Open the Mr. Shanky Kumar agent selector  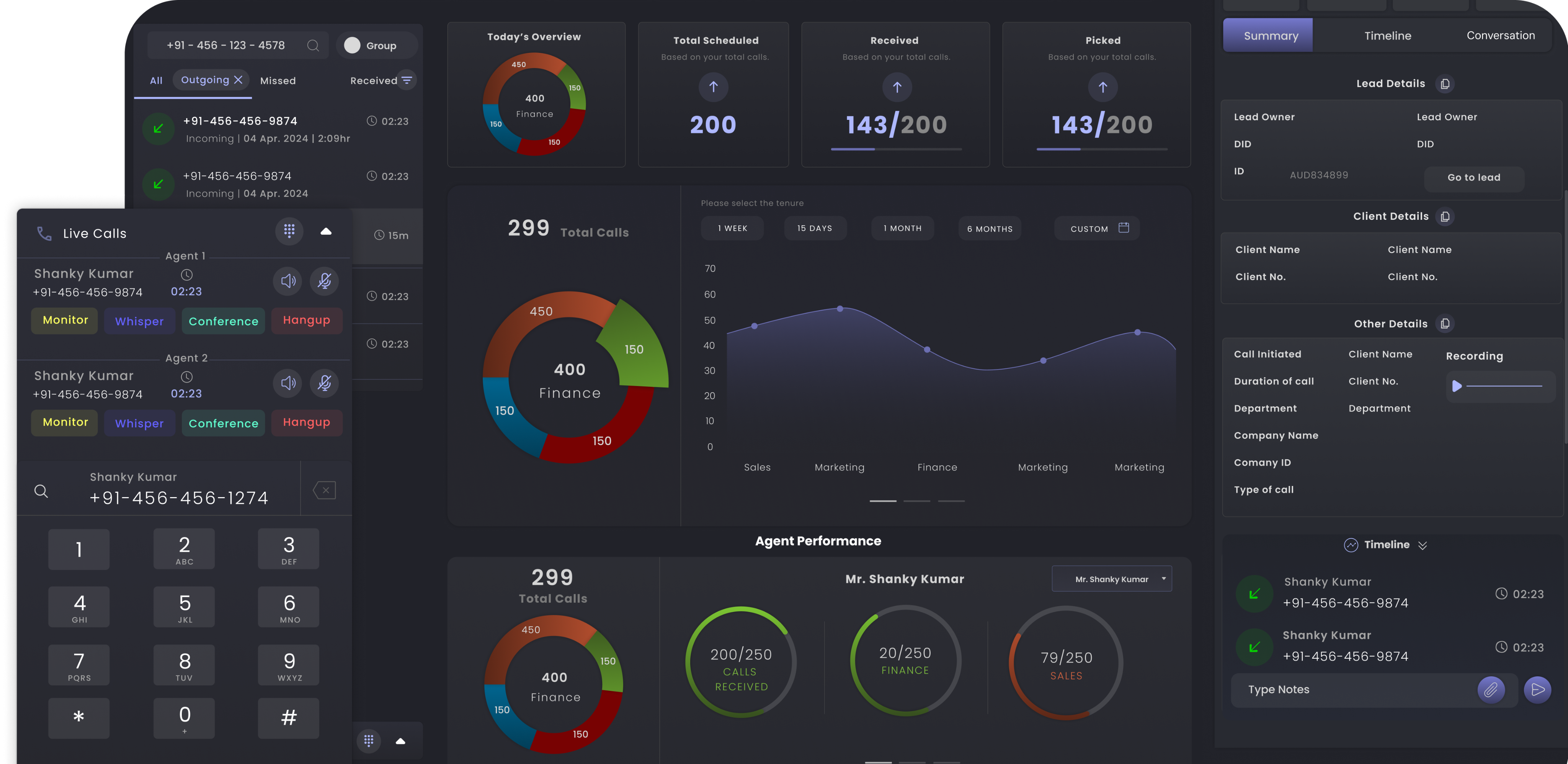pyautogui.click(x=1111, y=578)
